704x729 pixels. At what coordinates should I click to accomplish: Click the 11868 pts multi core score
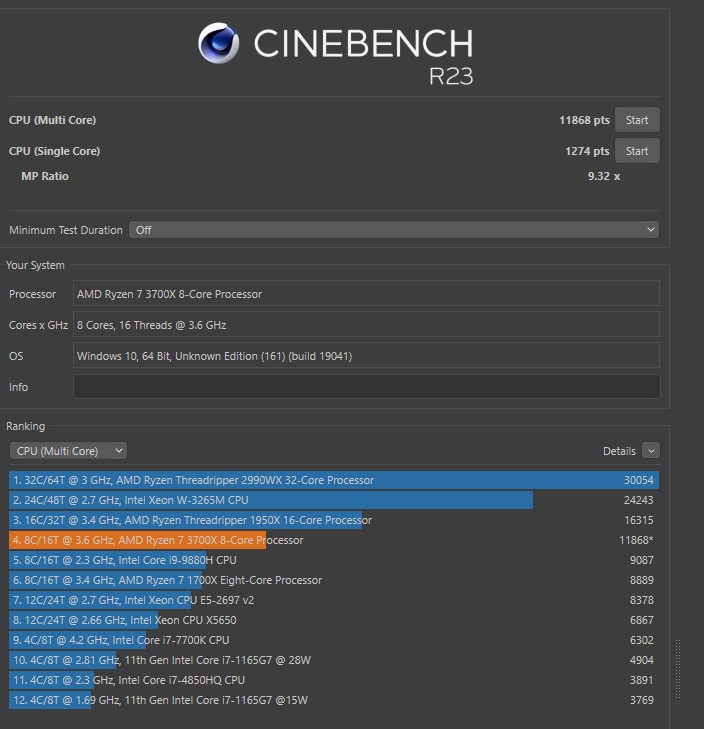coord(584,120)
